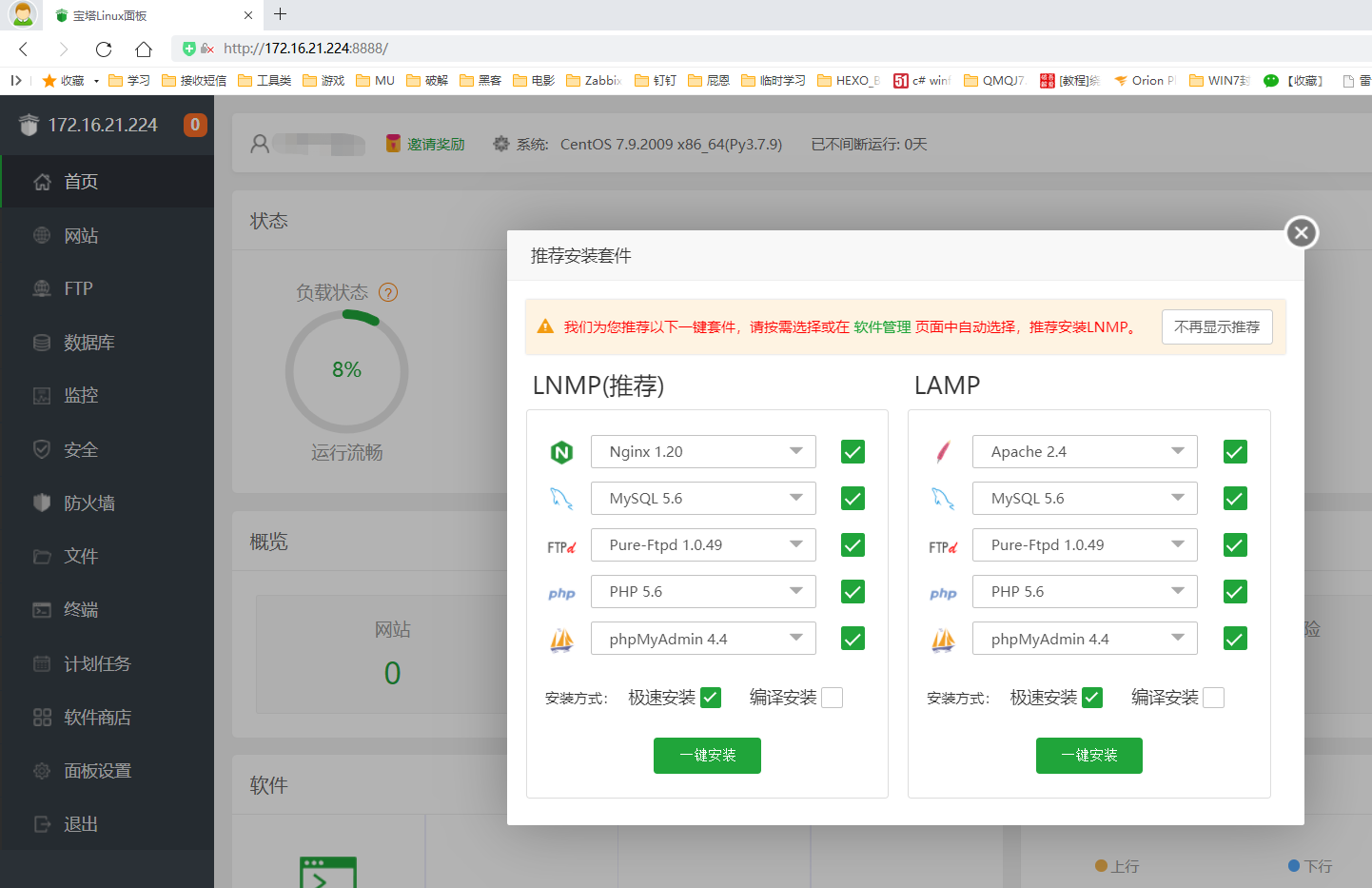
Task: Expand the LAMP Pure-Ftpd 1.0.49 dropdown
Action: click(1085, 545)
